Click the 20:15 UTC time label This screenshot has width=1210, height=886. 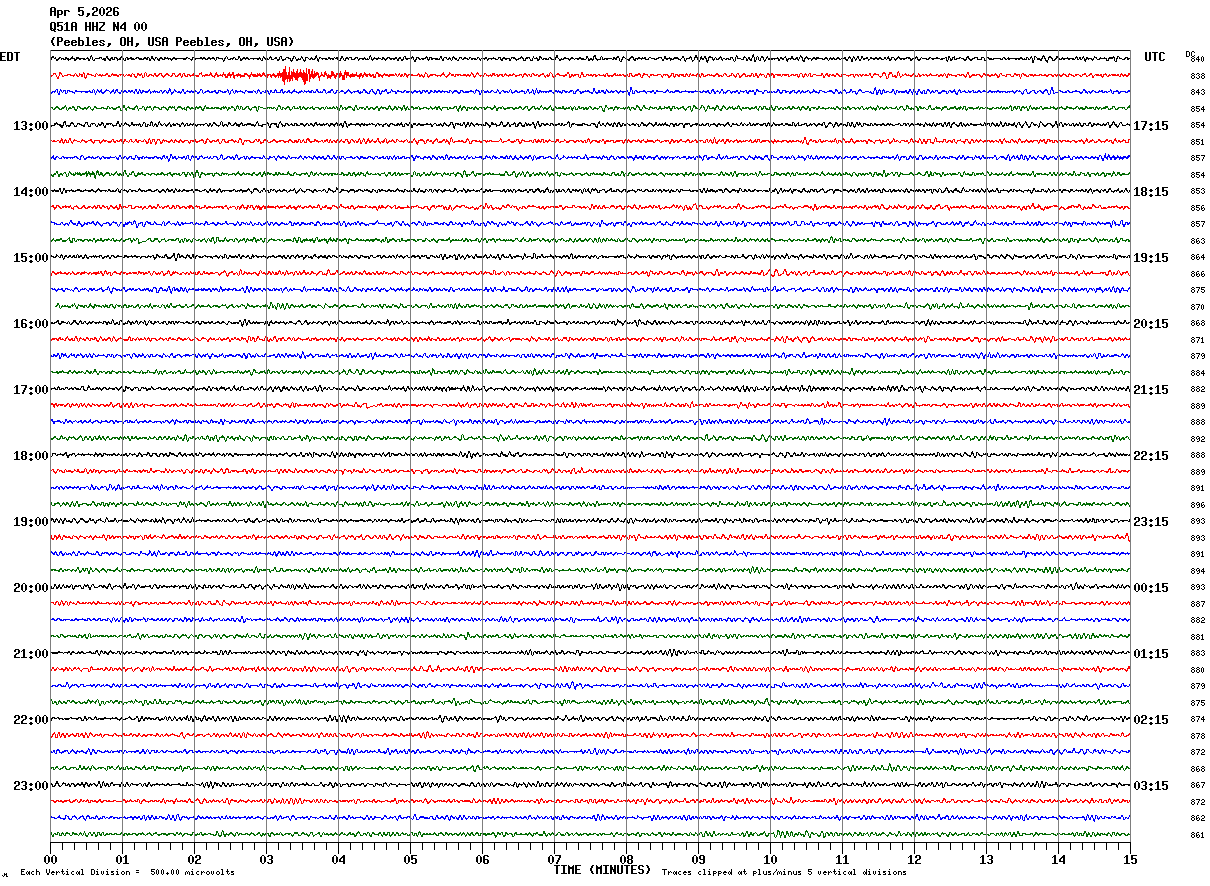1151,324
